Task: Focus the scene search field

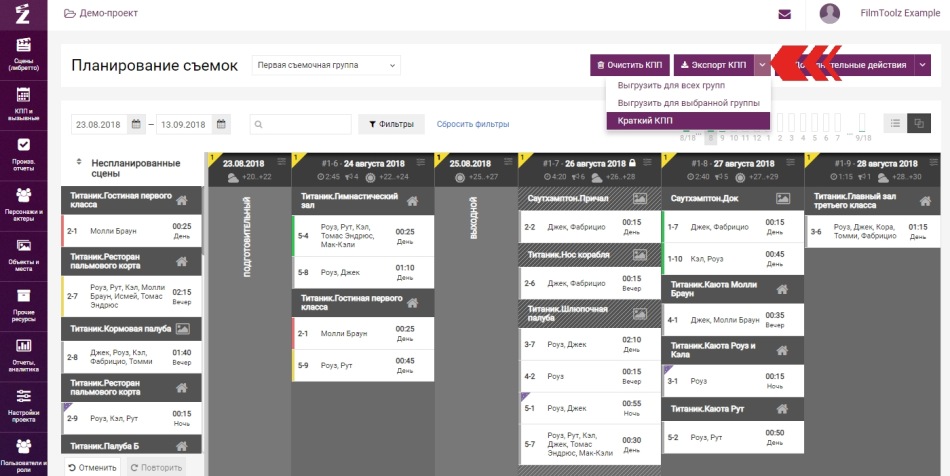Action: tap(301, 124)
